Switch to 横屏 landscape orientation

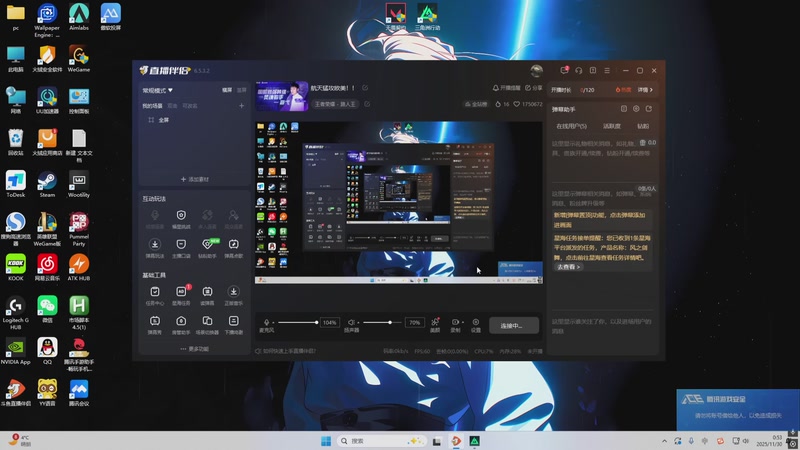[x=227, y=90]
